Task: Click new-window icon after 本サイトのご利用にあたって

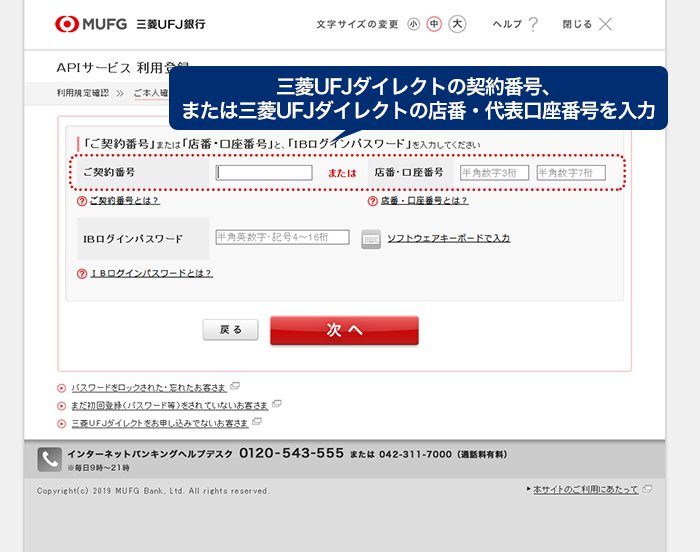Action: (647, 489)
